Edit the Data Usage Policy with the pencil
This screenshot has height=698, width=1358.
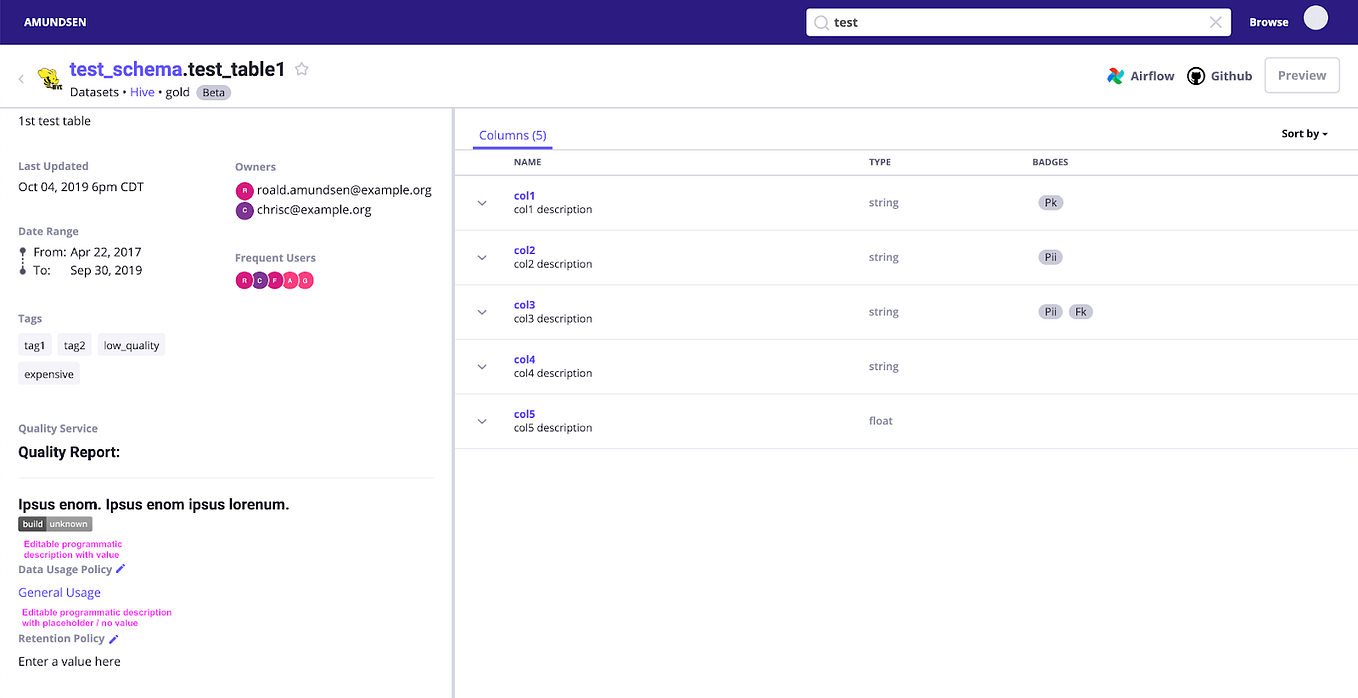(x=121, y=568)
